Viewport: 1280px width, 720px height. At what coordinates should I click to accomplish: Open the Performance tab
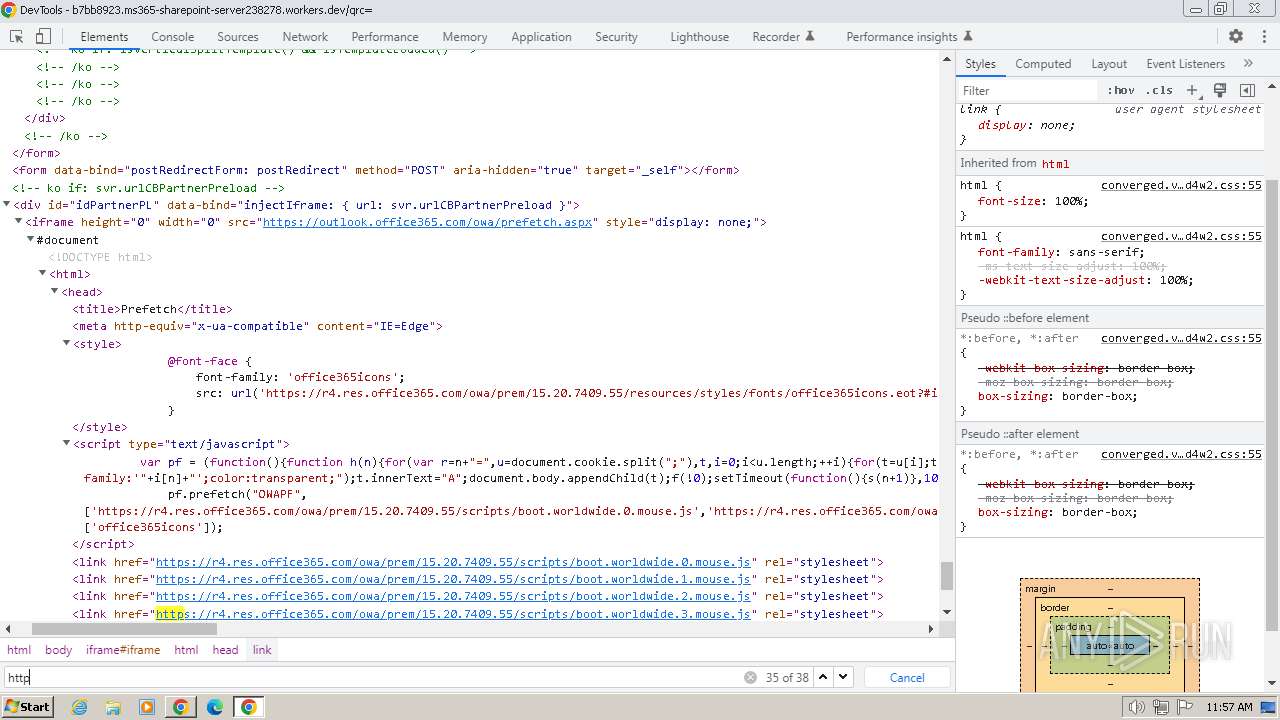[385, 36]
